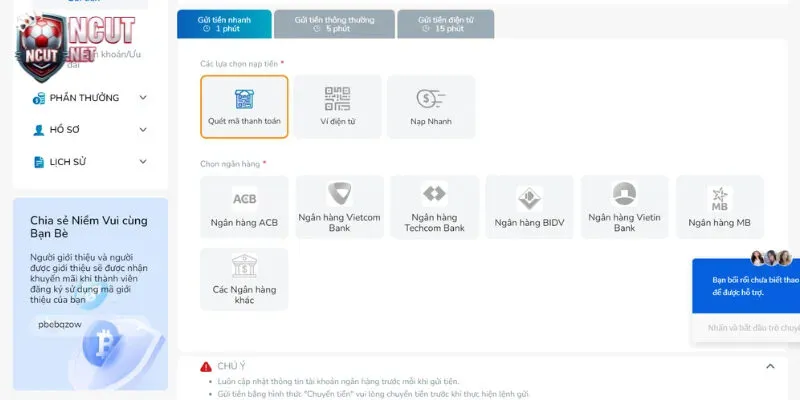Click the LỊCH SỬ document icon
Viewport: 800px width, 400px height.
[x=39, y=162]
